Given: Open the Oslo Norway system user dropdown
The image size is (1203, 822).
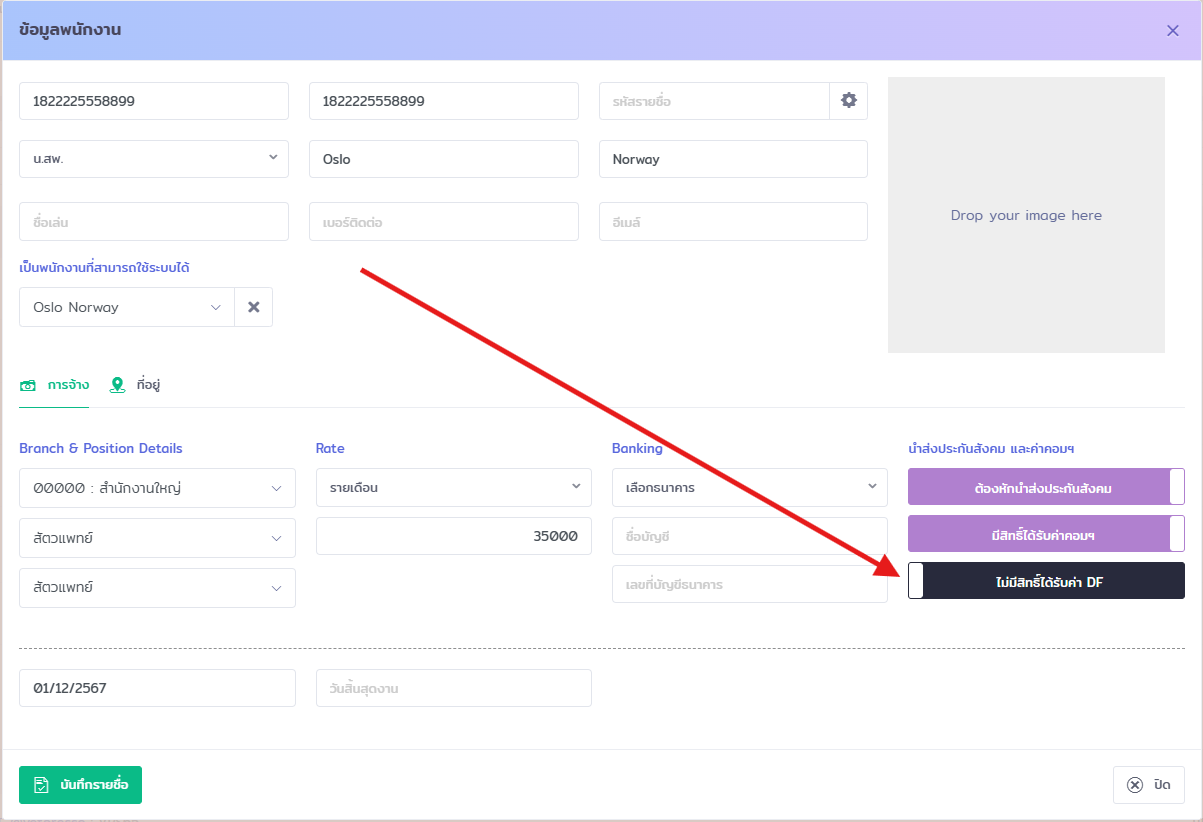Looking at the screenshot, I should tap(126, 308).
